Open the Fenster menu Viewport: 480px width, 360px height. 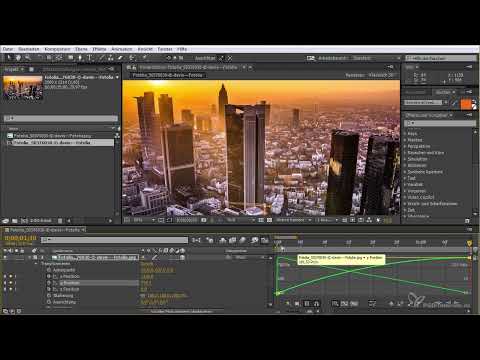coord(165,49)
